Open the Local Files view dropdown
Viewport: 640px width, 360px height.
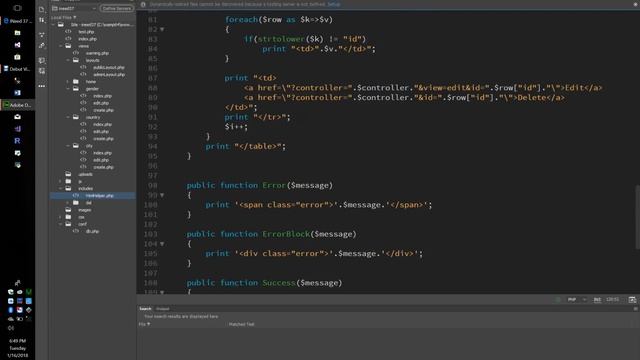64,18
